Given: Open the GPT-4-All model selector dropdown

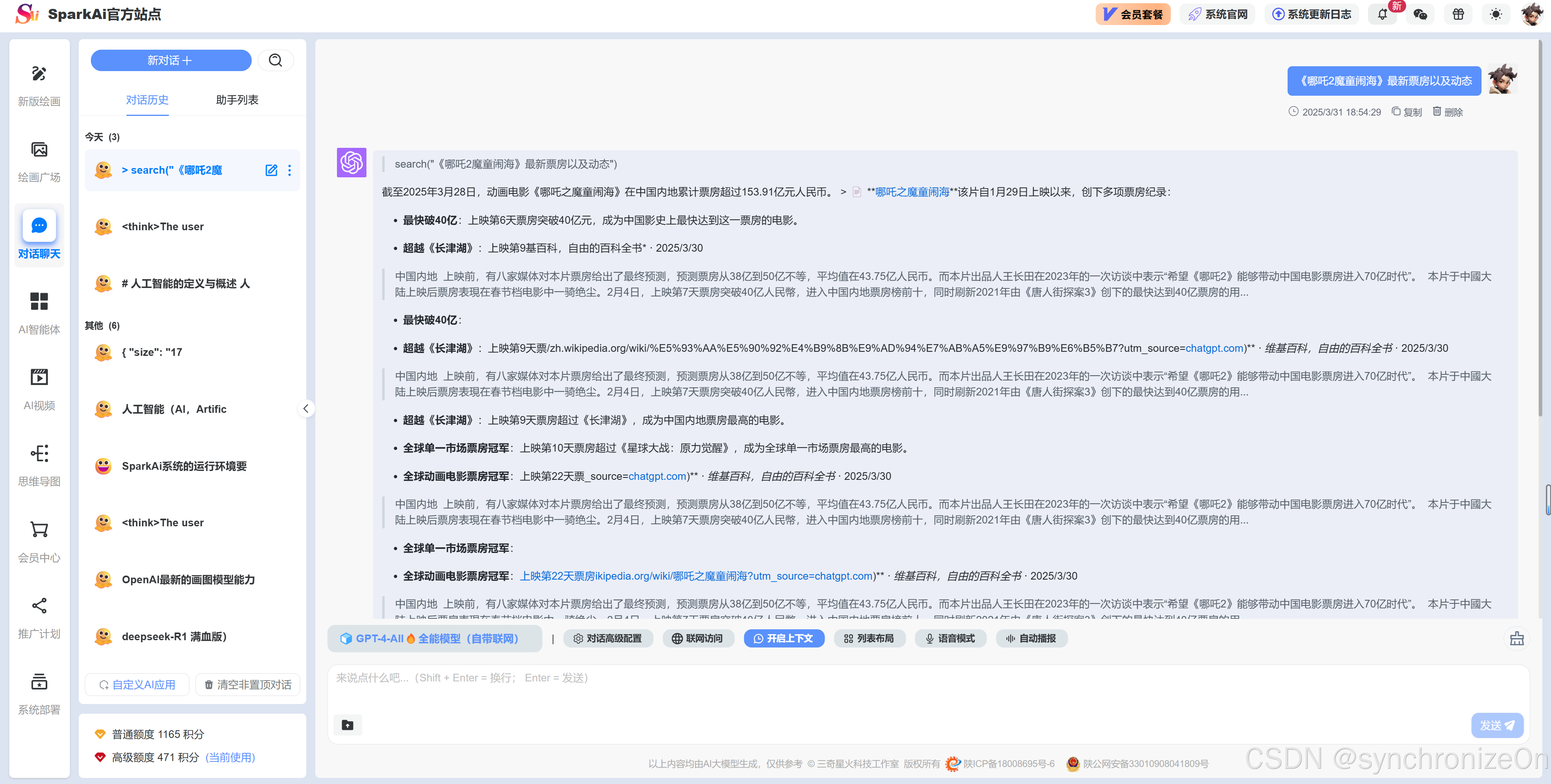Looking at the screenshot, I should [434, 638].
